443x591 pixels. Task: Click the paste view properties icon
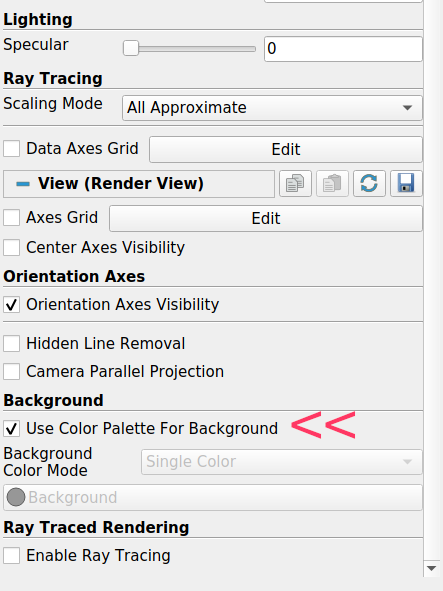pyautogui.click(x=332, y=184)
